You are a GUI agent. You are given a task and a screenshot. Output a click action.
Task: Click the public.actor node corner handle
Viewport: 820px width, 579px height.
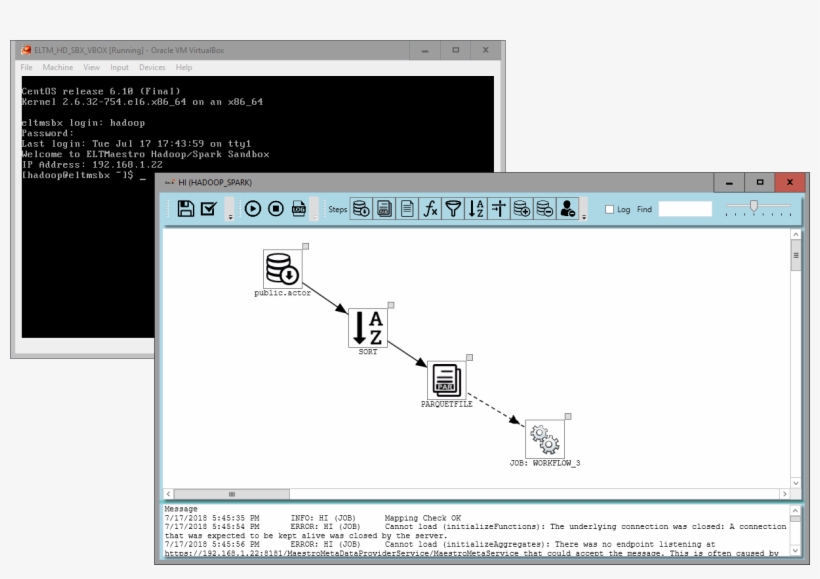[306, 246]
